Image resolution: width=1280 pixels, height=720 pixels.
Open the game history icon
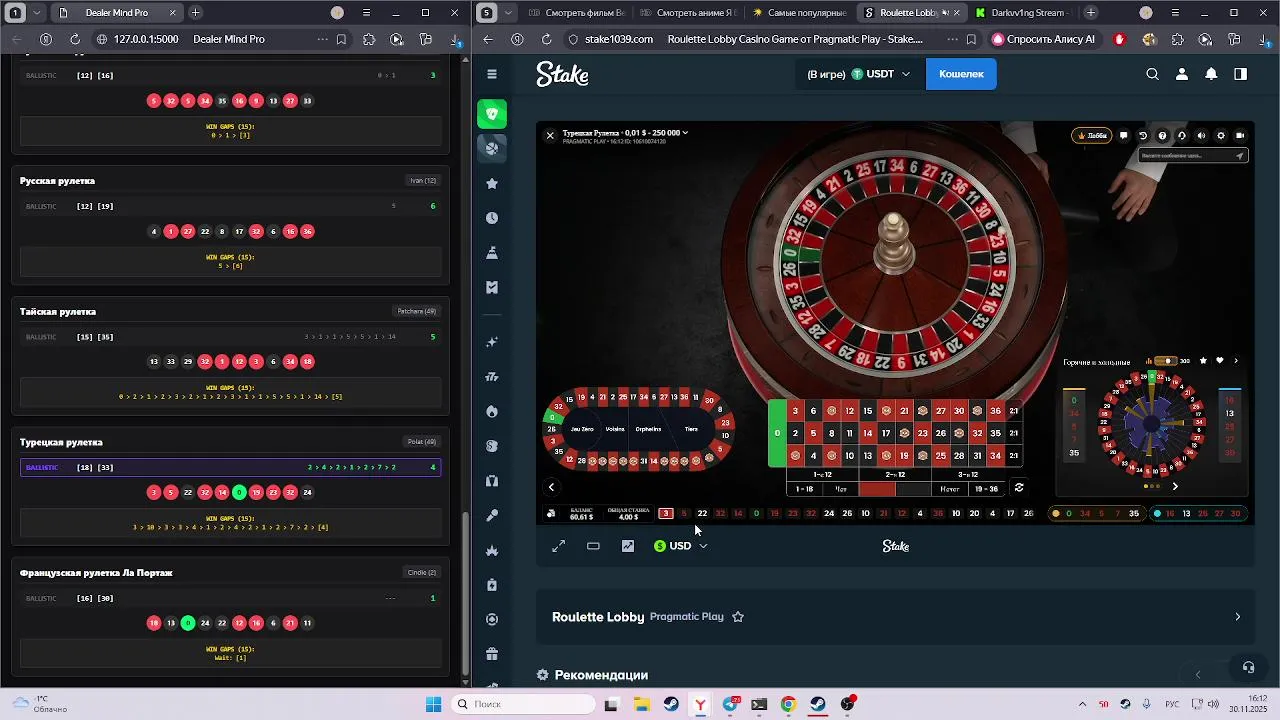1143,135
